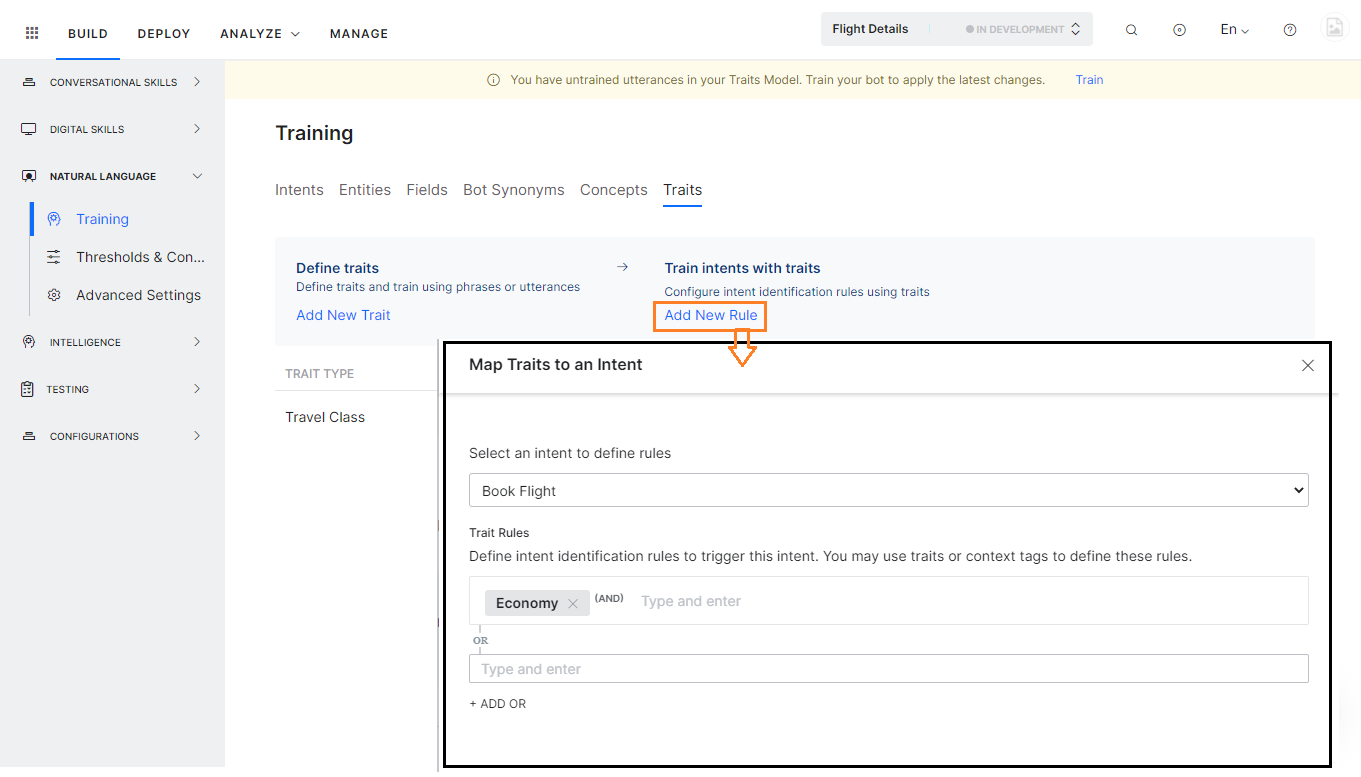Click the Advanced Settings gear icon
The image size is (1361, 777).
click(53, 294)
